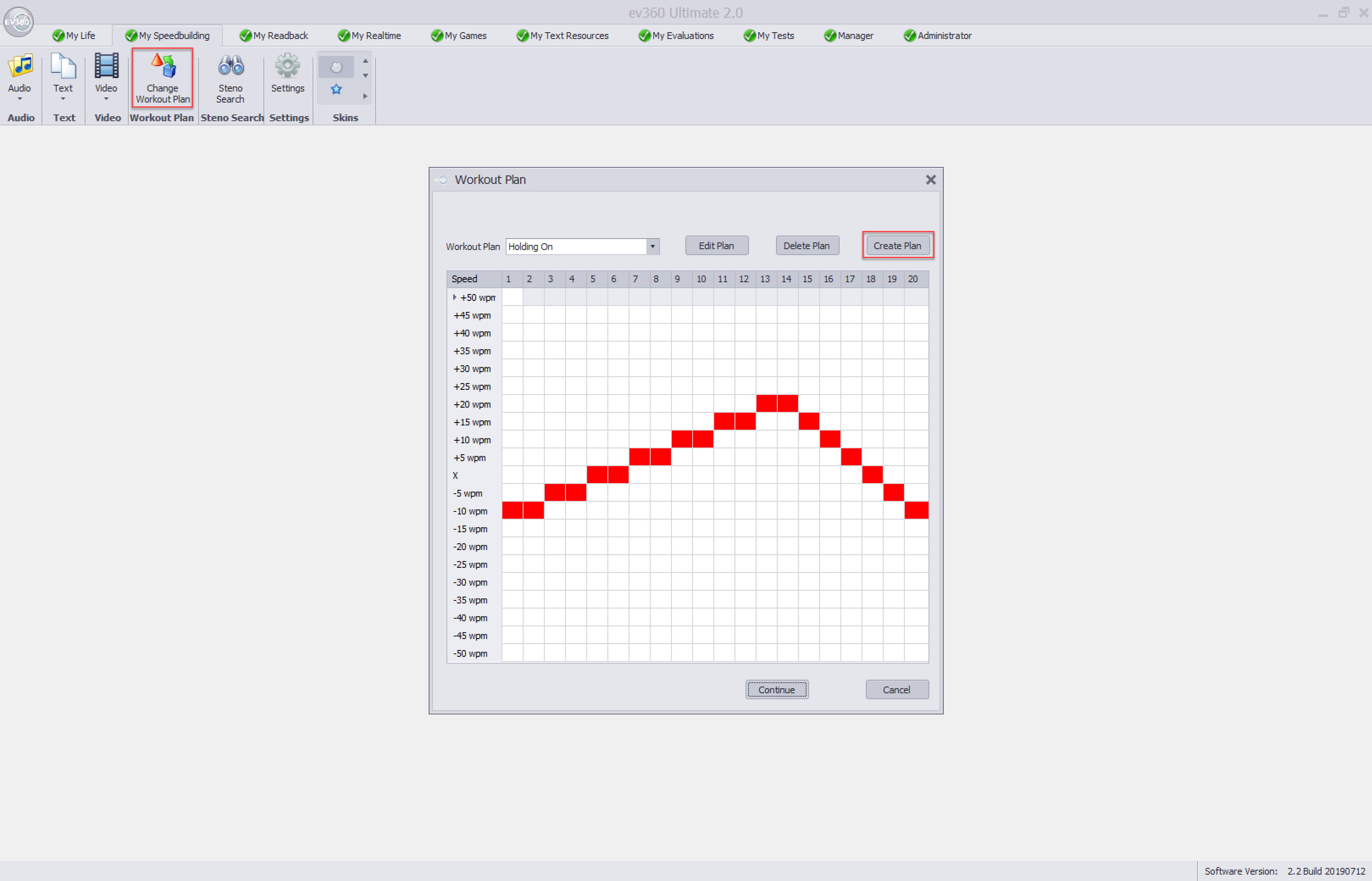Open the Video dropdown arrow
The image size is (1372, 881).
[106, 99]
